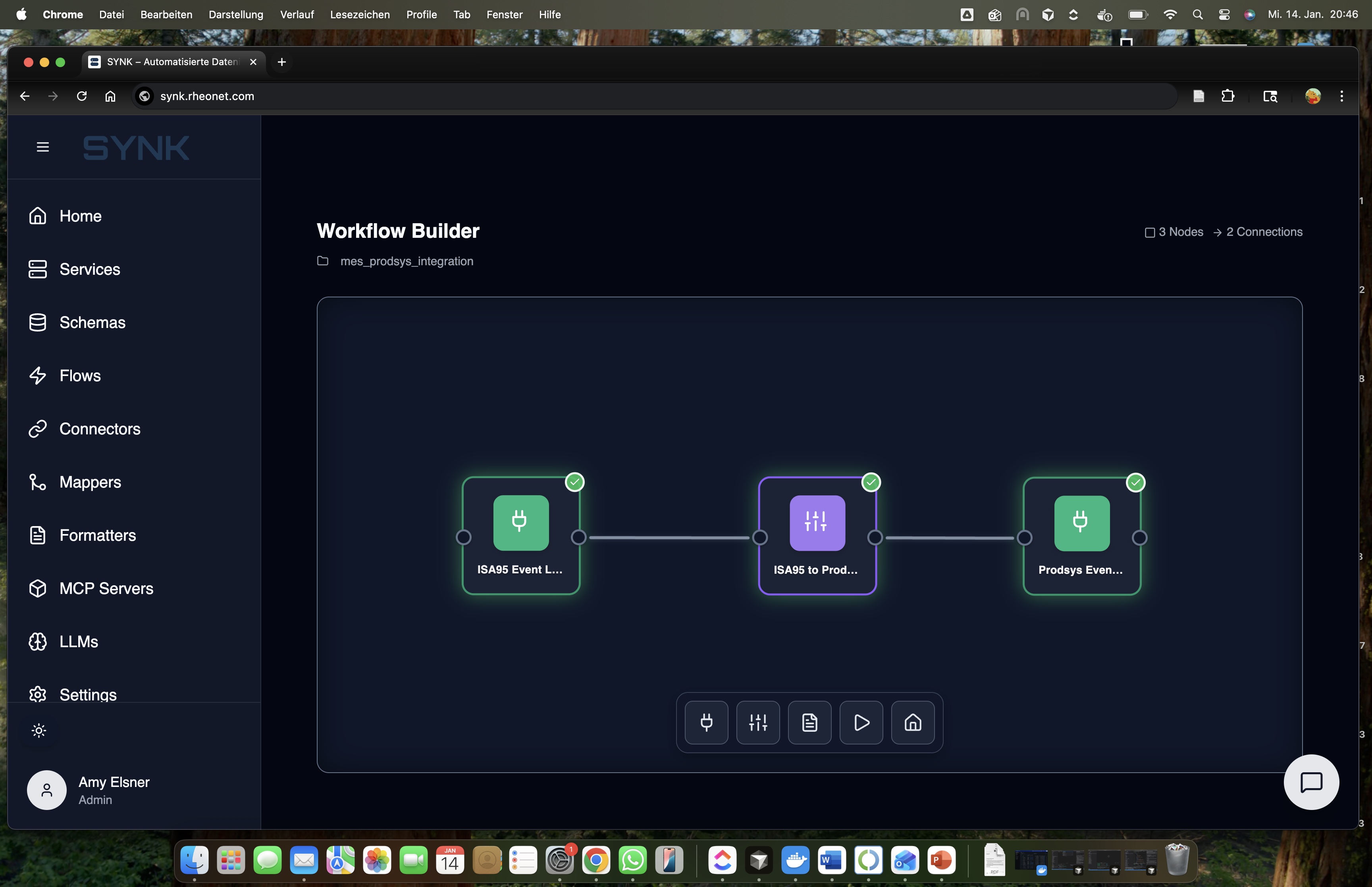Open the chat bubble in the bottom right
Screen dimensions: 1372x887
click(1311, 782)
